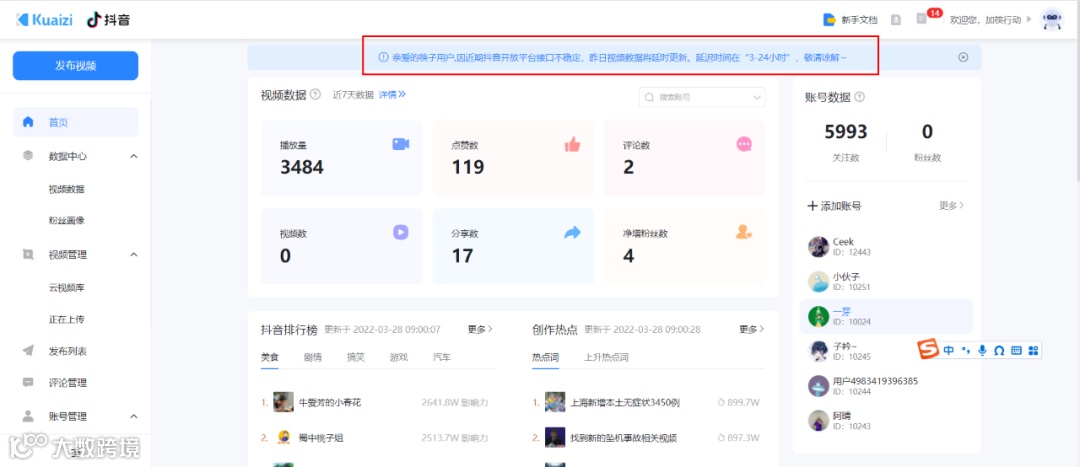This screenshot has height=467, width=1080.
Task: Select the 汽车 ranking tab
Action: pyautogui.click(x=442, y=357)
